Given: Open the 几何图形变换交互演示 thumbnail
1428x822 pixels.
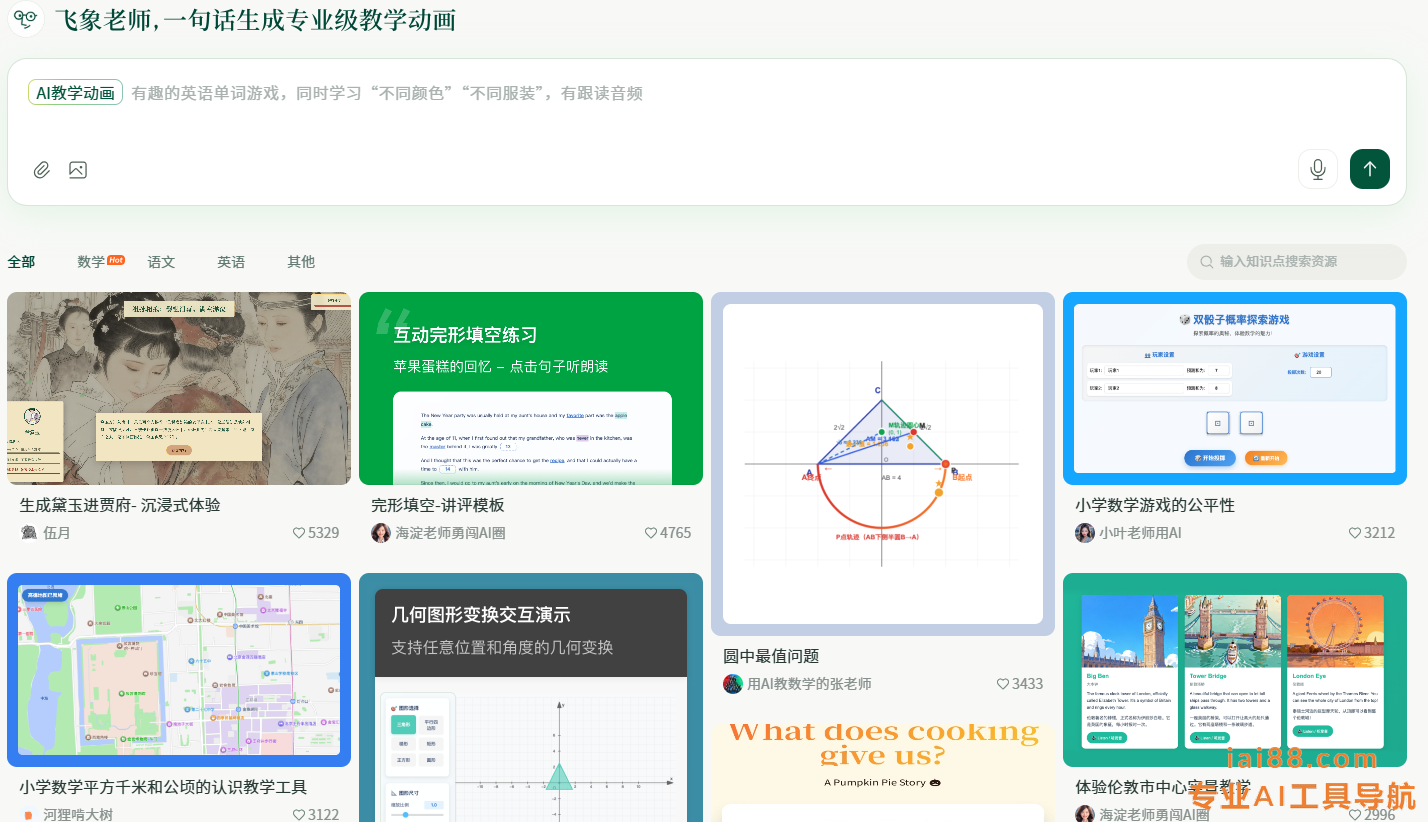Looking at the screenshot, I should click(x=531, y=700).
